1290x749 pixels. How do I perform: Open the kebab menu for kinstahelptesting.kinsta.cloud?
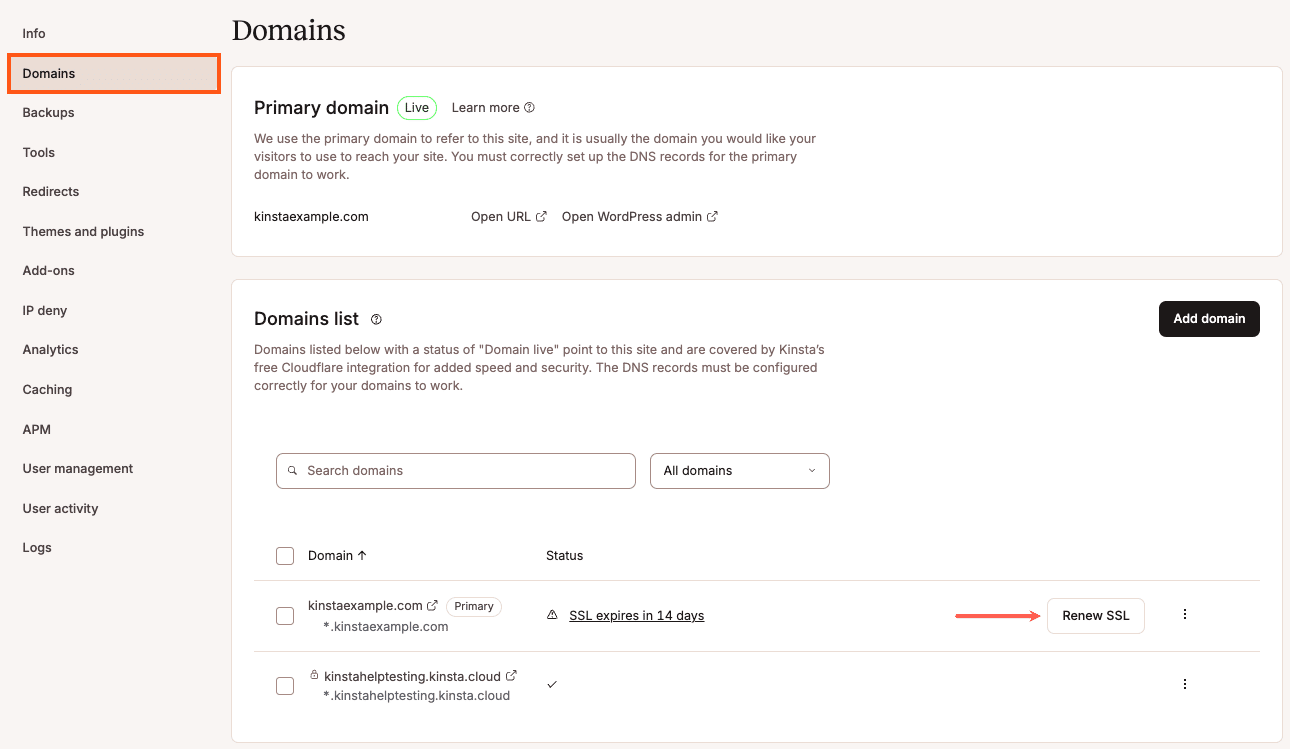point(1185,684)
